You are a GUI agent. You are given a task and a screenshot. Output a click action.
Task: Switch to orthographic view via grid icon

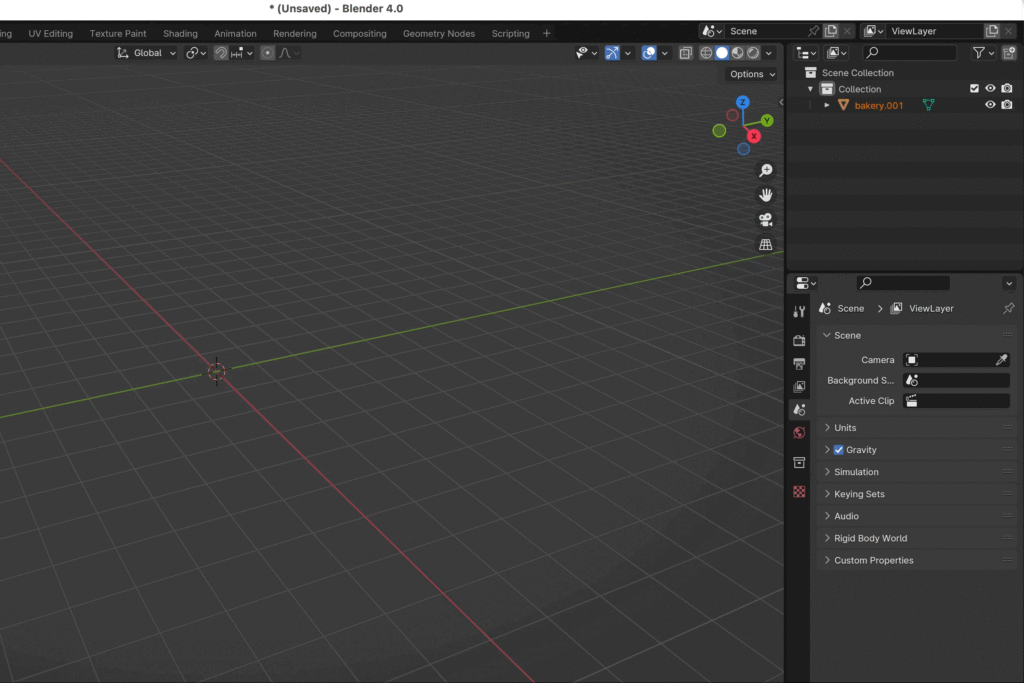766,245
